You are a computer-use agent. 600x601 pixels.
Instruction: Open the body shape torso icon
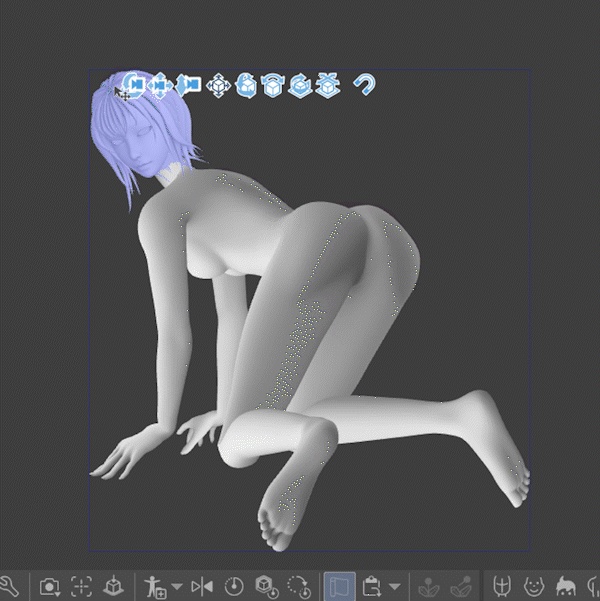pyautogui.click(x=501, y=586)
